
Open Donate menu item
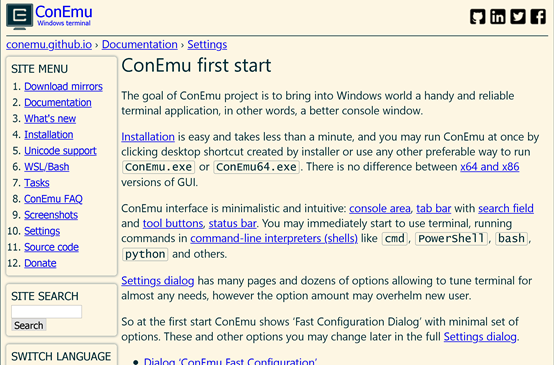(x=40, y=263)
